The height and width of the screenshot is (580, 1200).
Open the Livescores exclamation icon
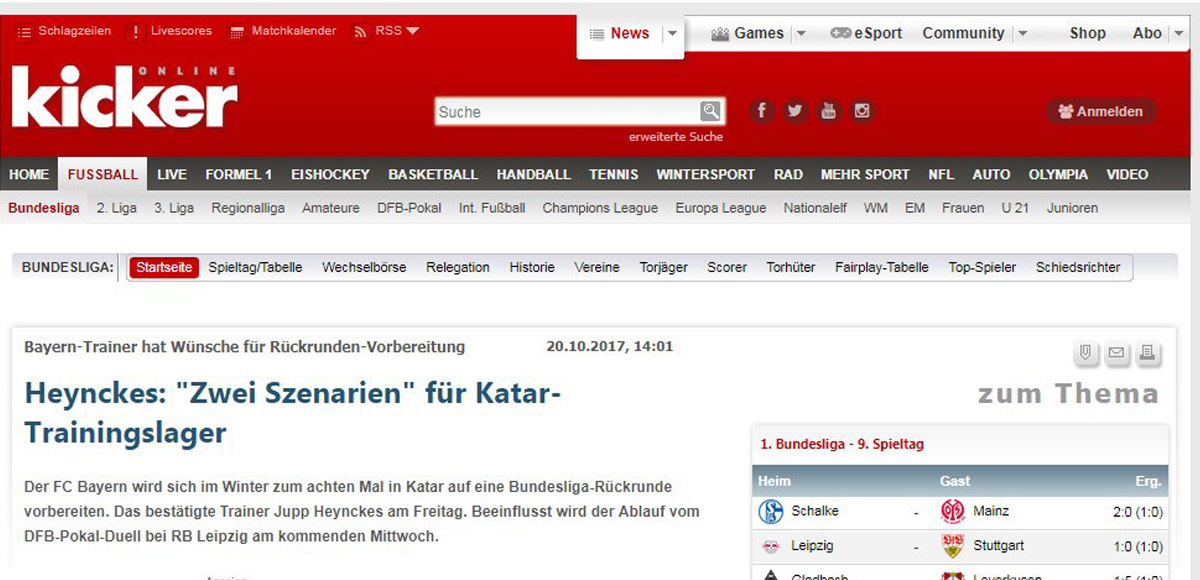(x=136, y=32)
